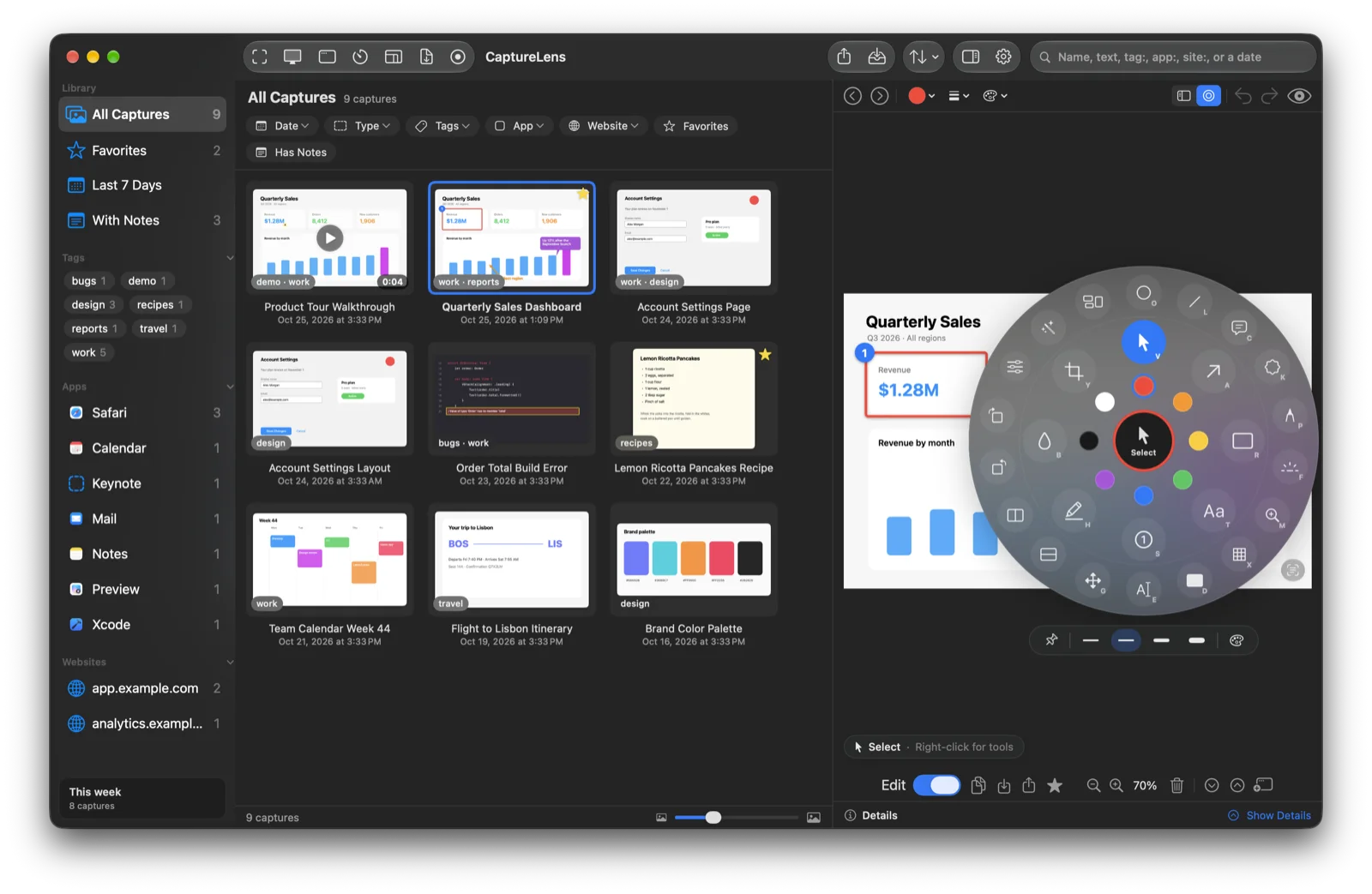Click the 'recipes' tag chip
This screenshot has width=1372, height=894.
pyautogui.click(x=159, y=304)
